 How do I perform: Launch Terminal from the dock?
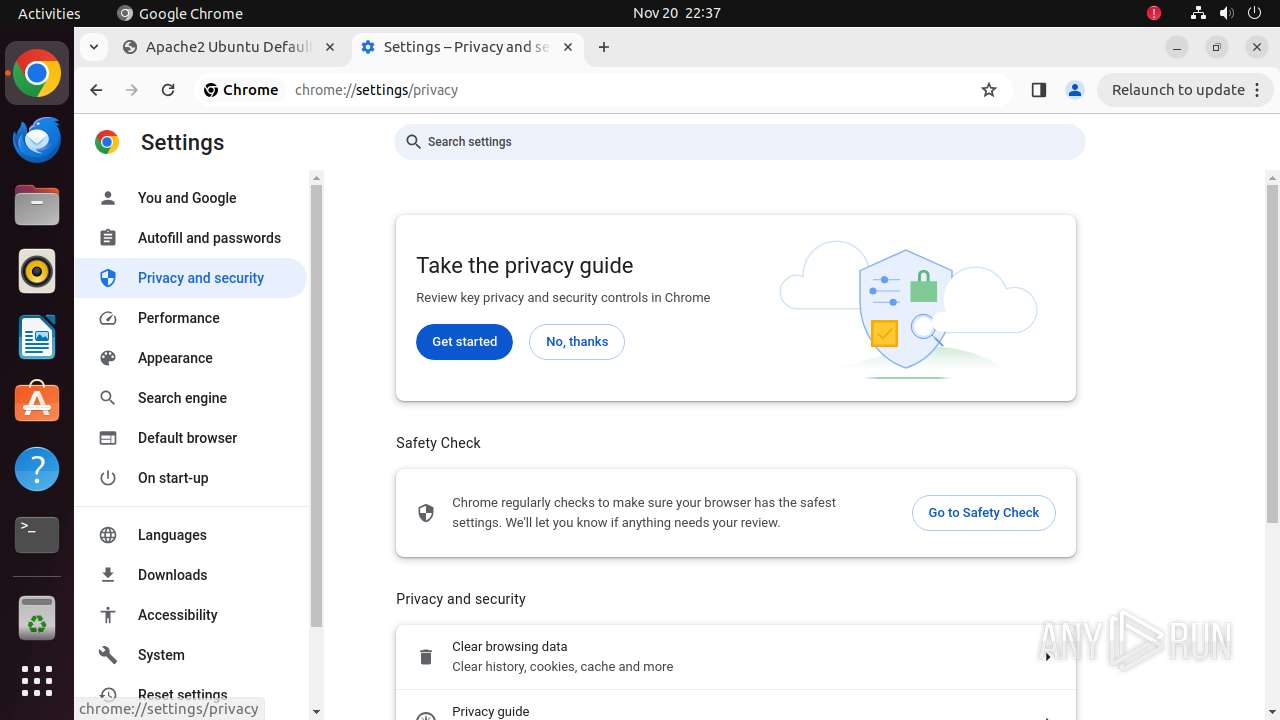pyautogui.click(x=37, y=535)
